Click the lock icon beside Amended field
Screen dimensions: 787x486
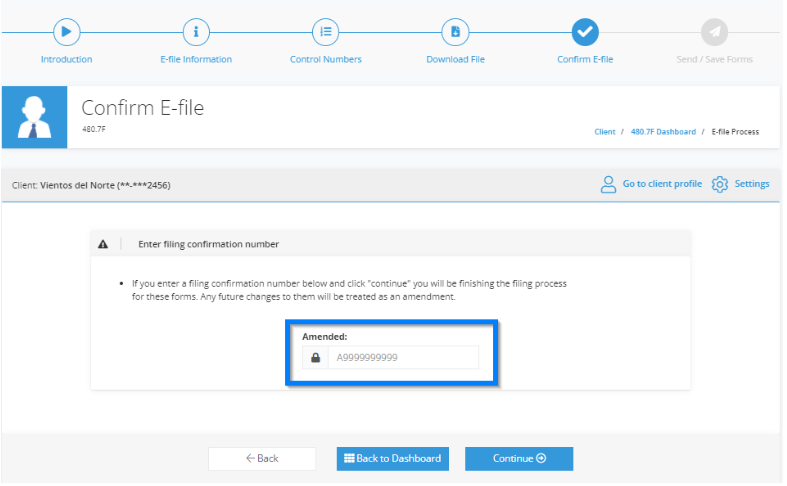click(315, 357)
